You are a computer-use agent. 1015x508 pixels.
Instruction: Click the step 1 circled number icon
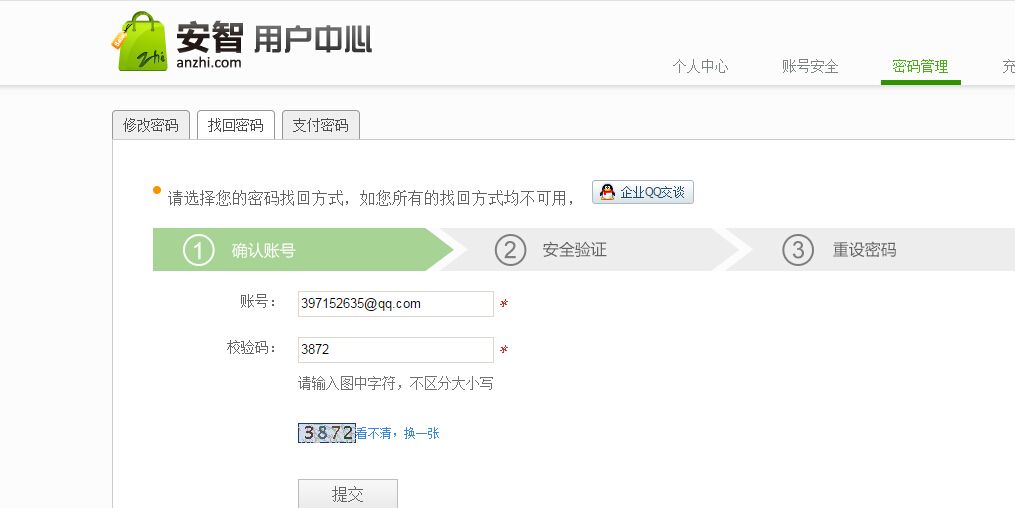(x=198, y=250)
